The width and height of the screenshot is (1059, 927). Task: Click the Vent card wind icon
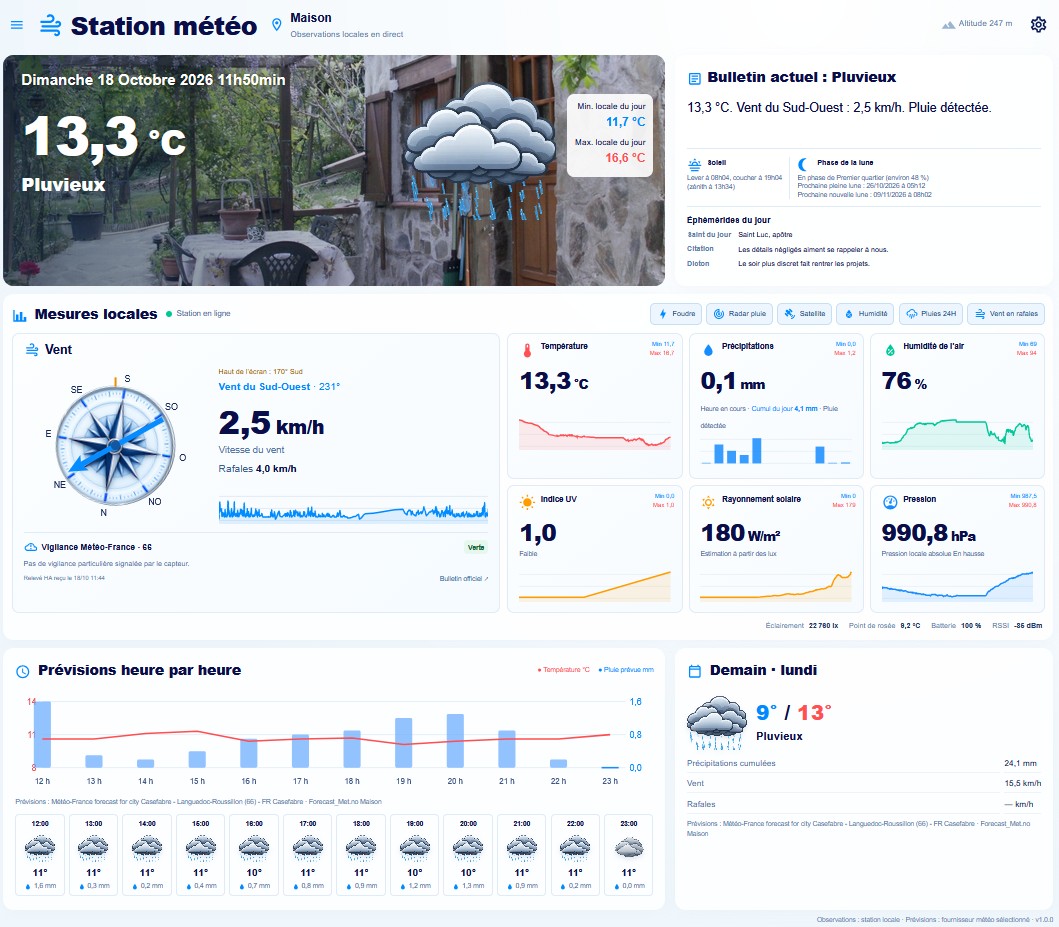[x=32, y=350]
